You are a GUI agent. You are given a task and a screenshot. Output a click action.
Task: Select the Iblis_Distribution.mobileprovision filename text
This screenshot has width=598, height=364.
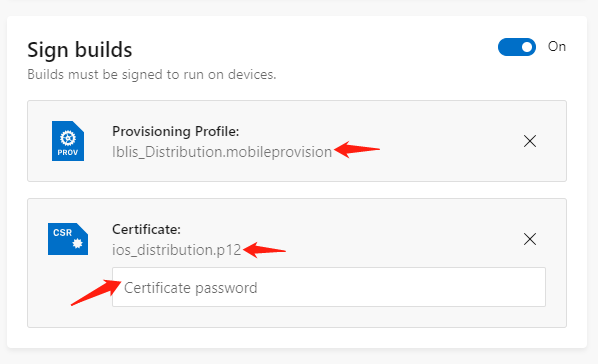tap(222, 152)
